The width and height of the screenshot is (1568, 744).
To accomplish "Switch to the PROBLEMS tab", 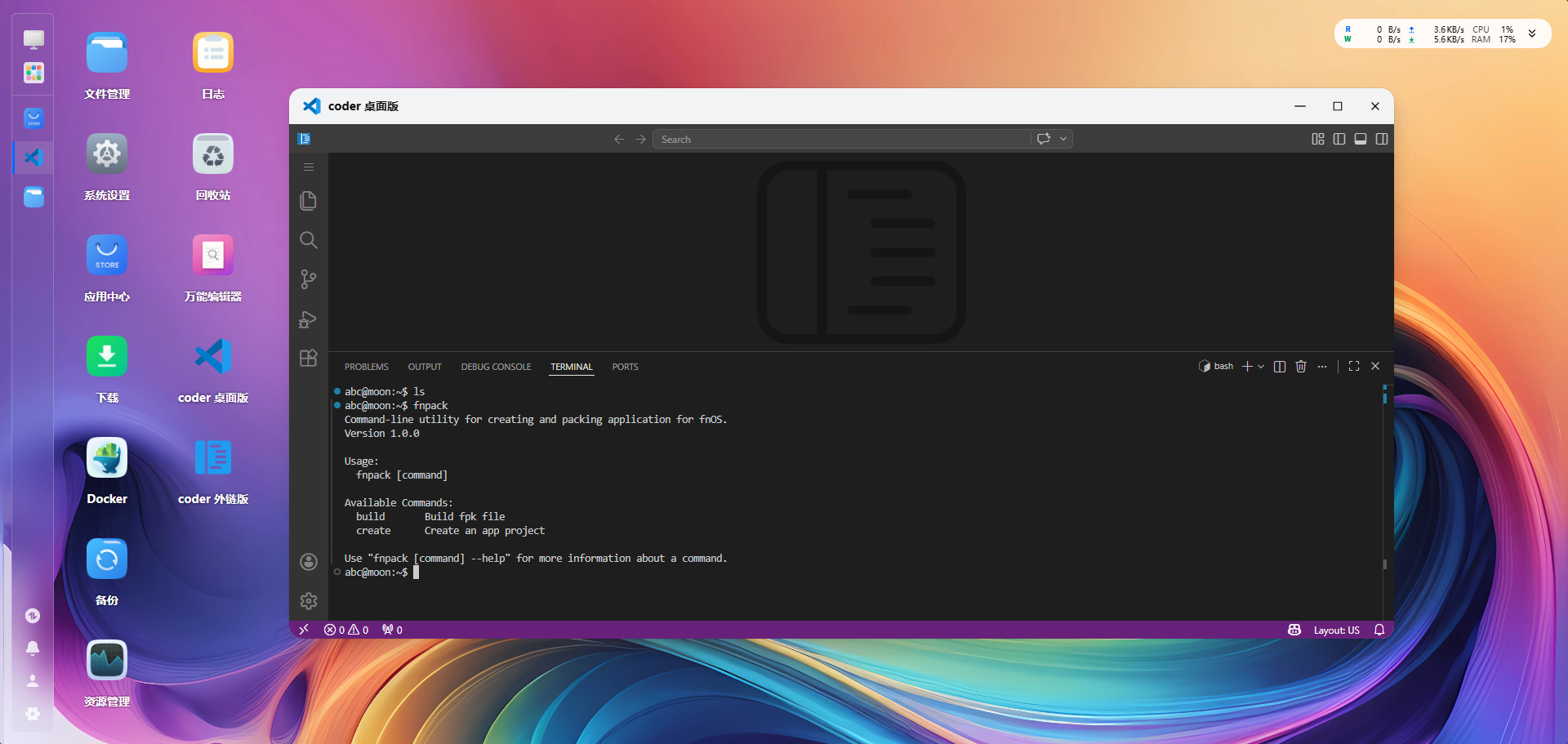I will [366, 368].
